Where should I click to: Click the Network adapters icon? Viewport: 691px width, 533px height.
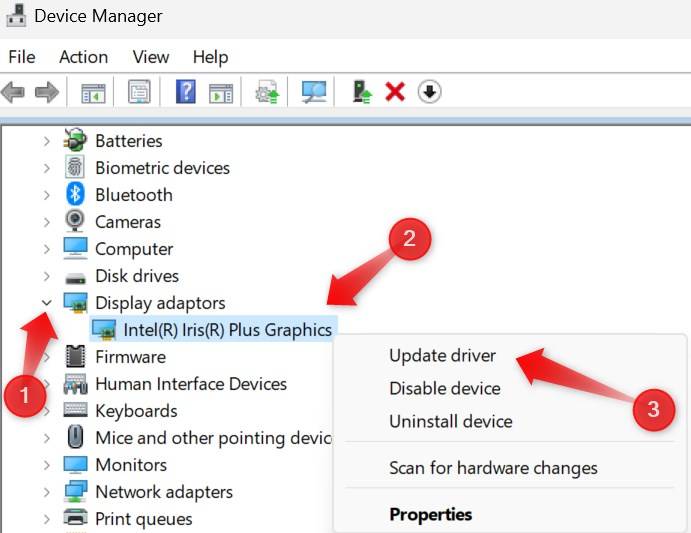[75, 491]
